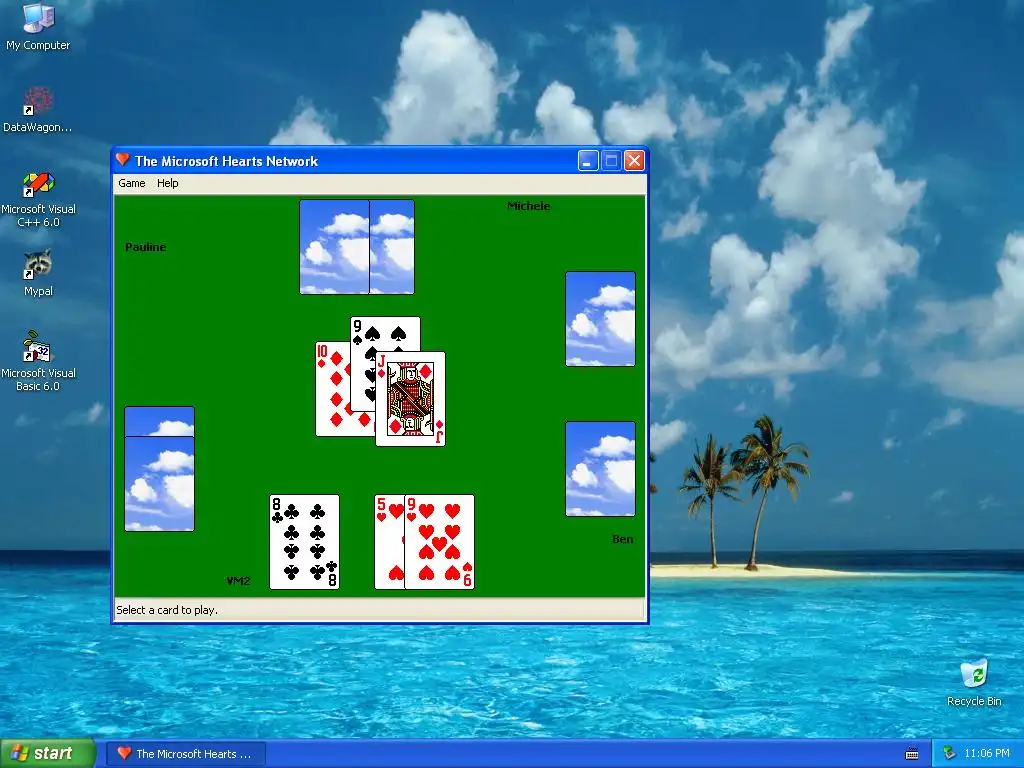Click the system tray network icon
Viewport: 1024px width, 768px height.
949,754
